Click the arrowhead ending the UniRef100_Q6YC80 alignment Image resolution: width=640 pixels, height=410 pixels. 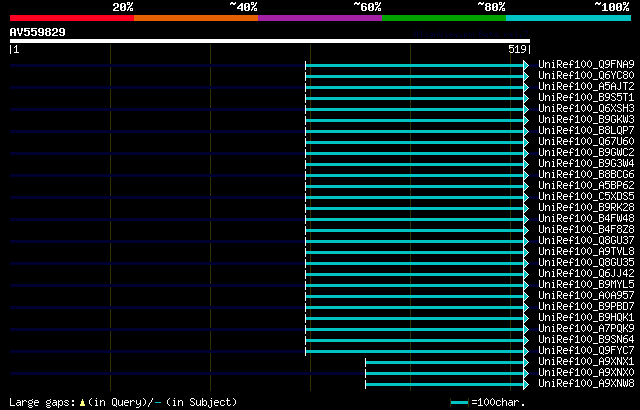coord(526,76)
